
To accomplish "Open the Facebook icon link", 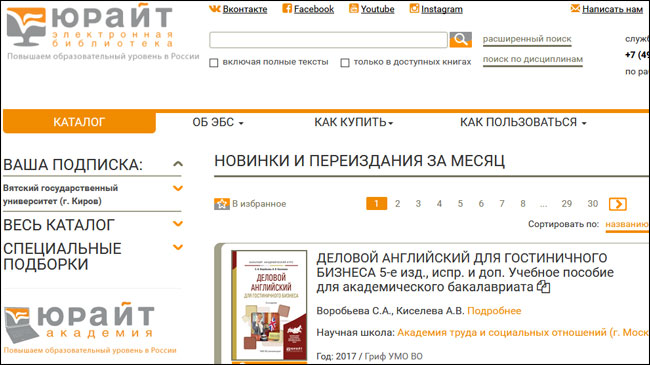I will coord(287,8).
